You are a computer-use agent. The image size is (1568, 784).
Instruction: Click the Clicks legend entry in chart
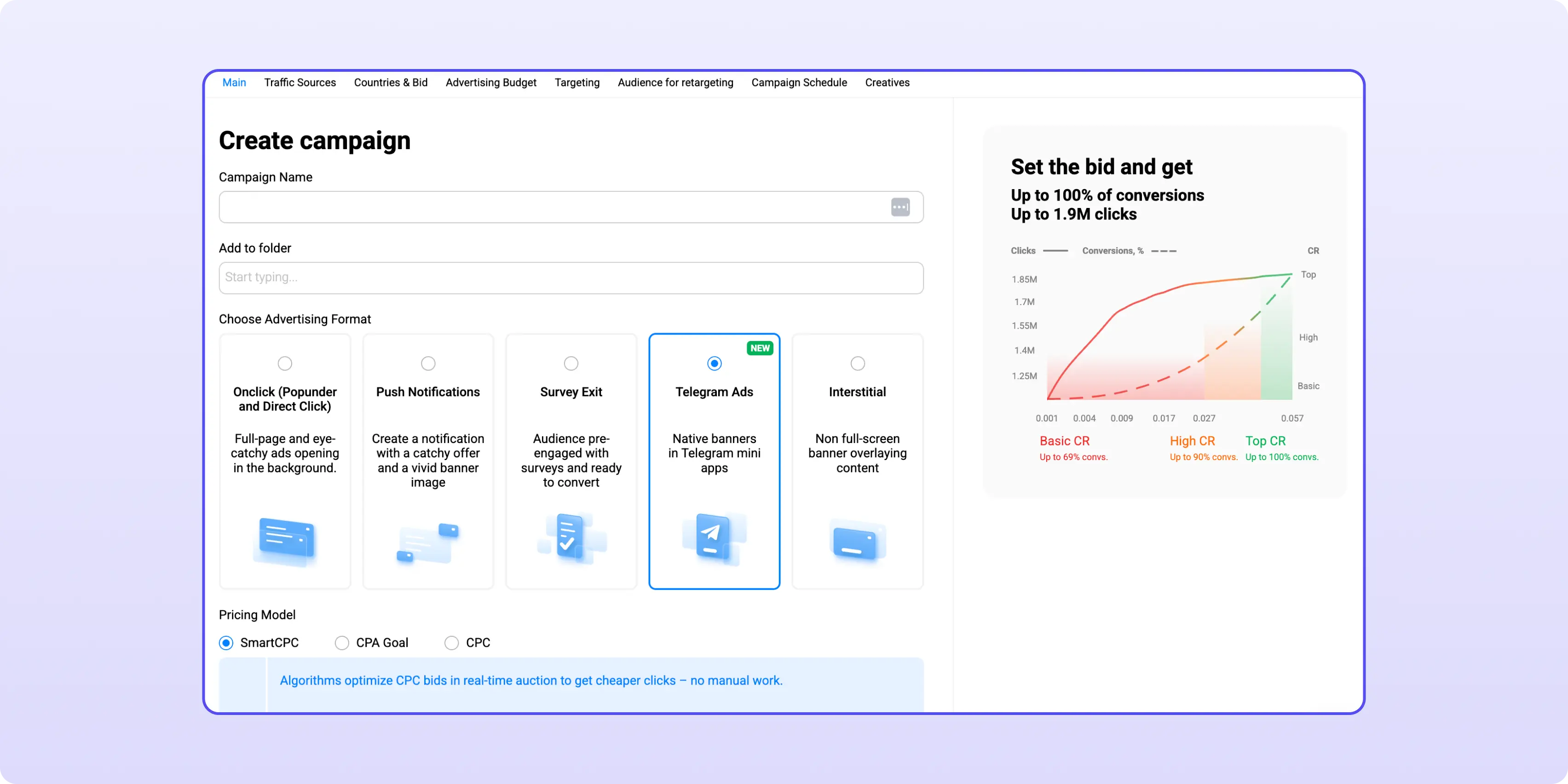[x=1039, y=251]
